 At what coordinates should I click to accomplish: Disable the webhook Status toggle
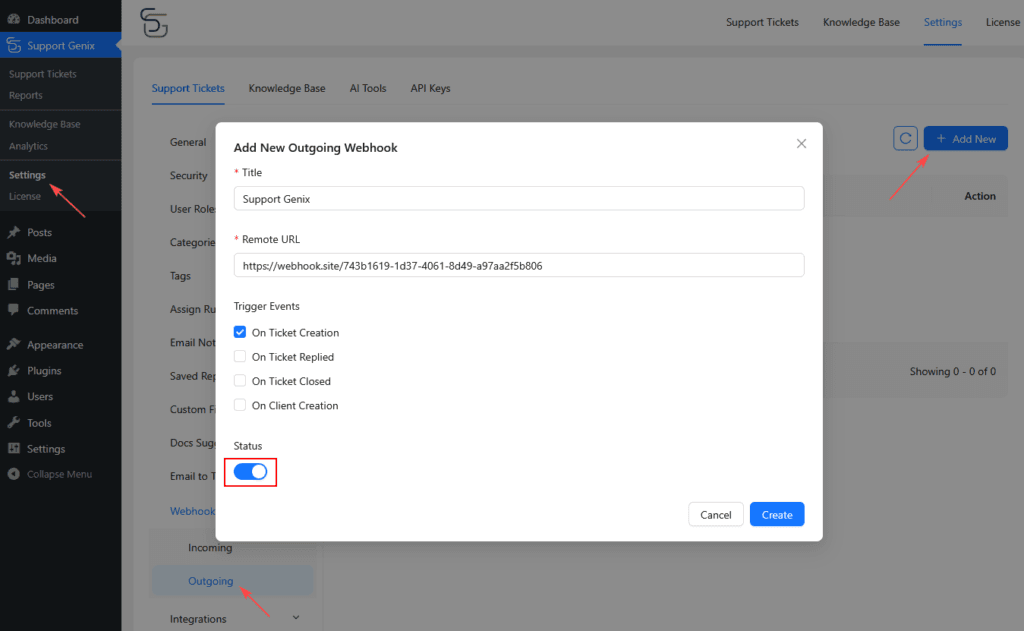[250, 471]
